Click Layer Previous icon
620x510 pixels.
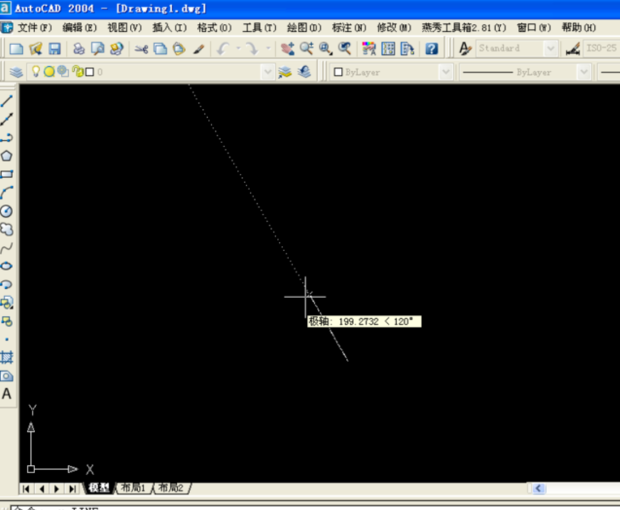point(304,72)
